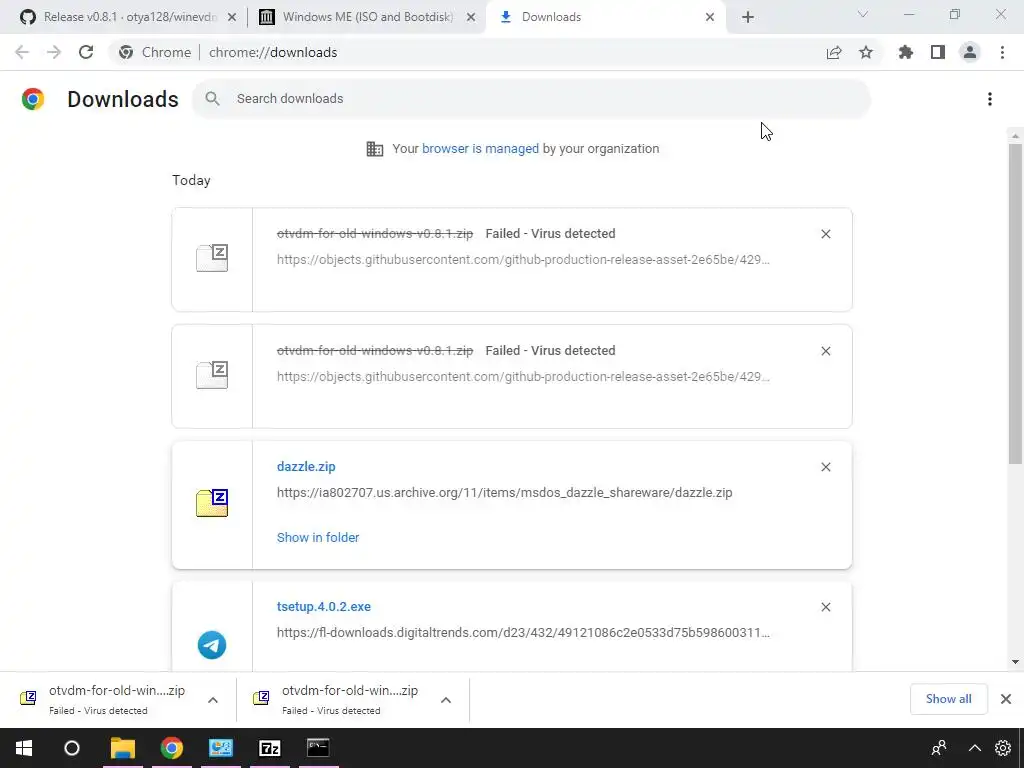1024x768 pixels.
Task: Remove first failed otvdm download from list
Action: (826, 234)
